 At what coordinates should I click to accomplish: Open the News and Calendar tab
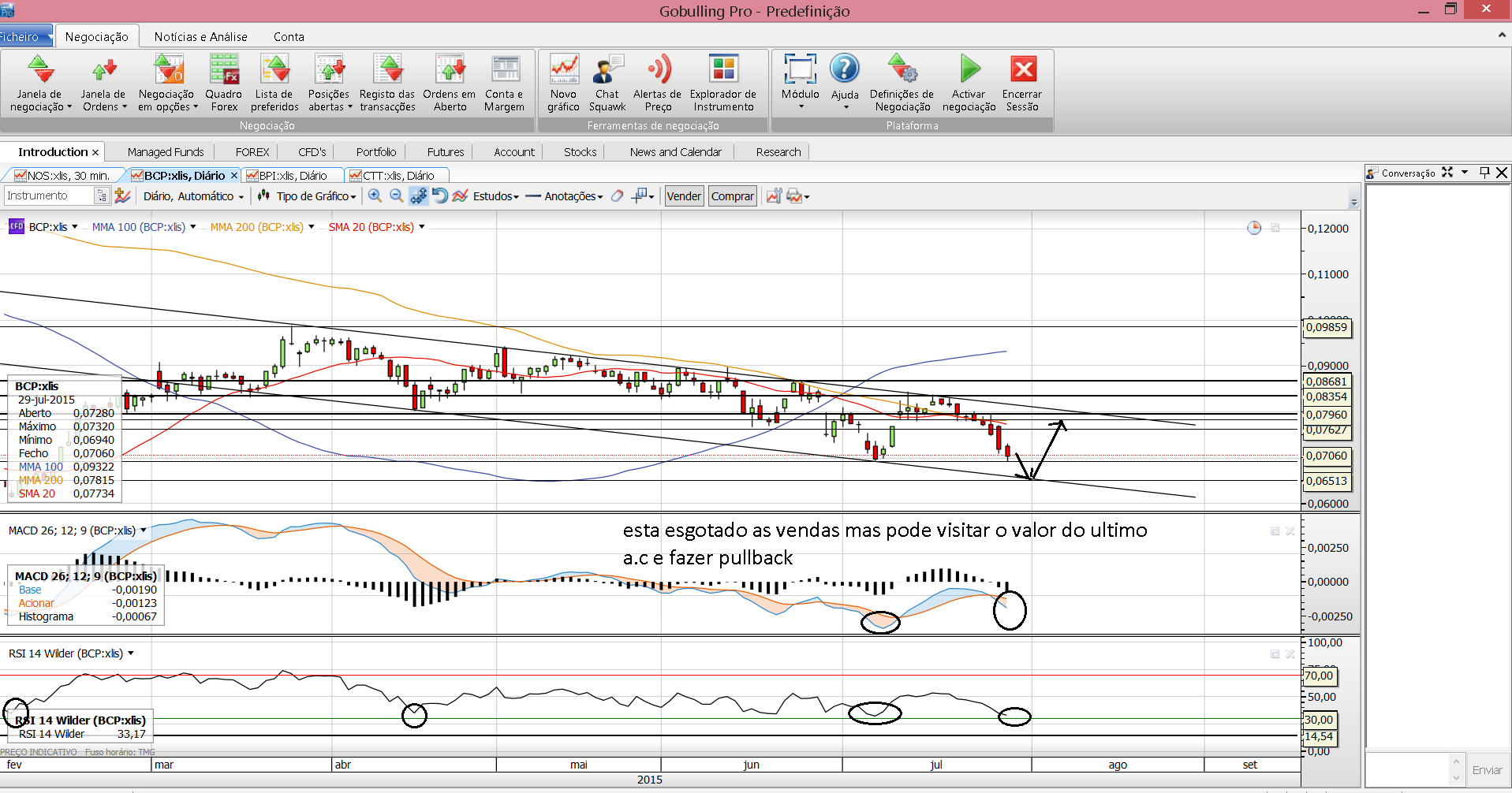675,152
